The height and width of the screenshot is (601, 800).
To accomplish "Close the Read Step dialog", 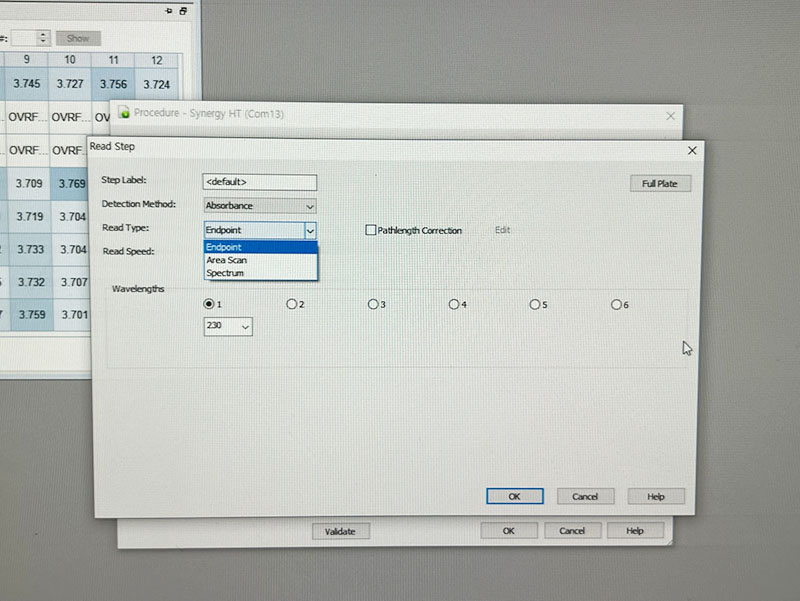I will 692,150.
